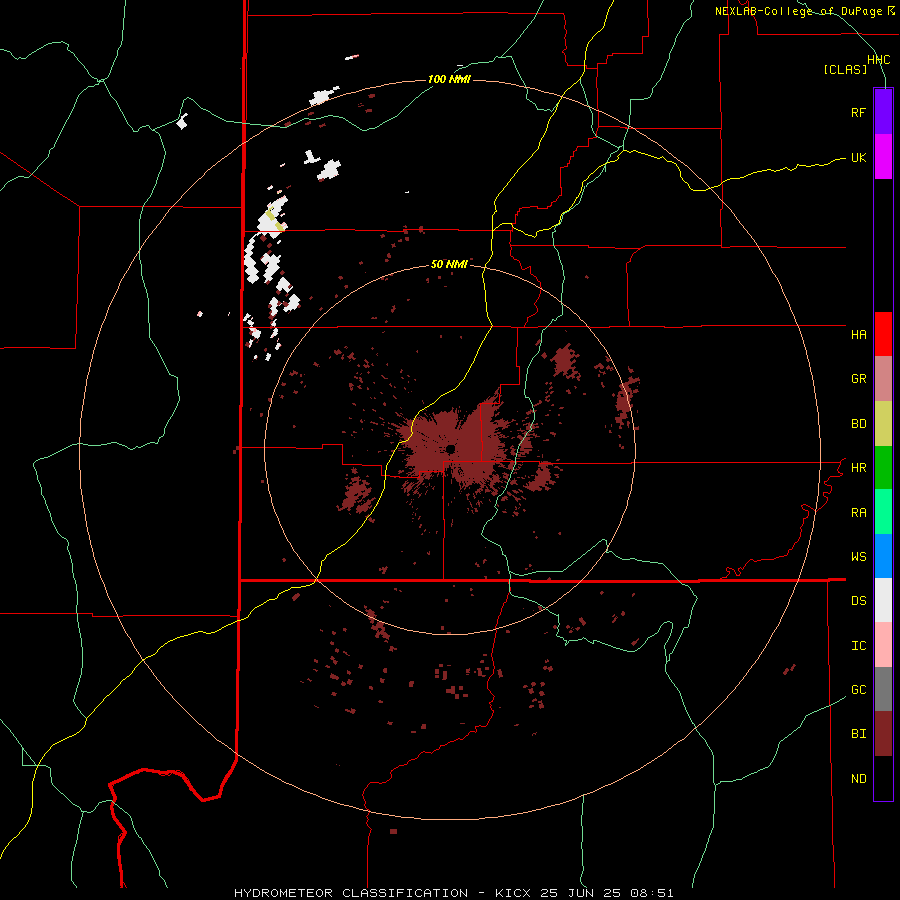
Task: Click the RF purple legend swatch
Action: 883,112
